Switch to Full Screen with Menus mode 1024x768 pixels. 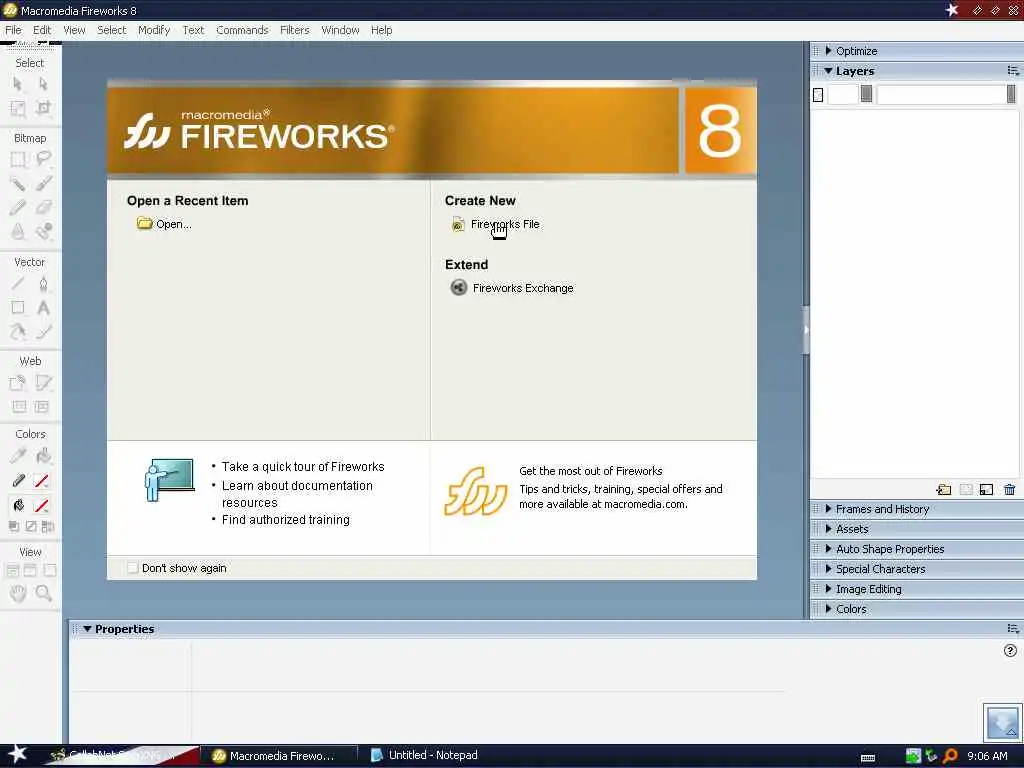pyautogui.click(x=31, y=571)
